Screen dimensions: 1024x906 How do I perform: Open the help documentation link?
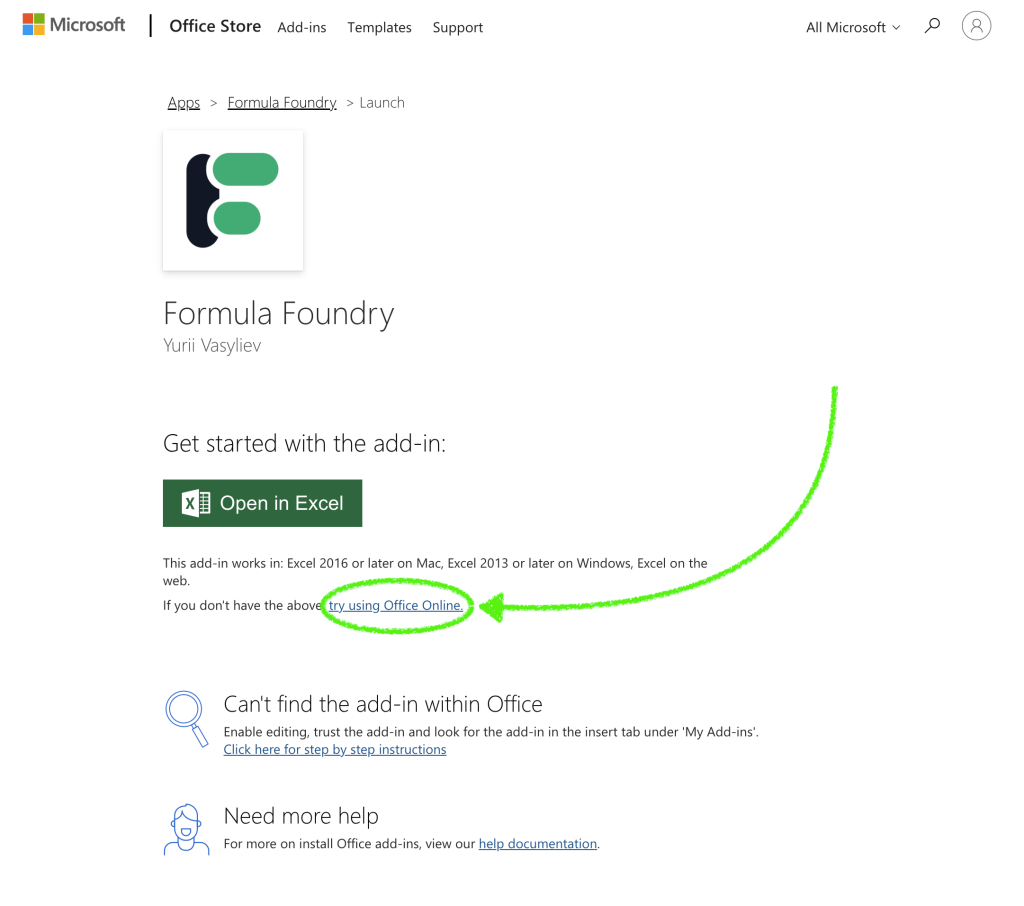(x=537, y=844)
